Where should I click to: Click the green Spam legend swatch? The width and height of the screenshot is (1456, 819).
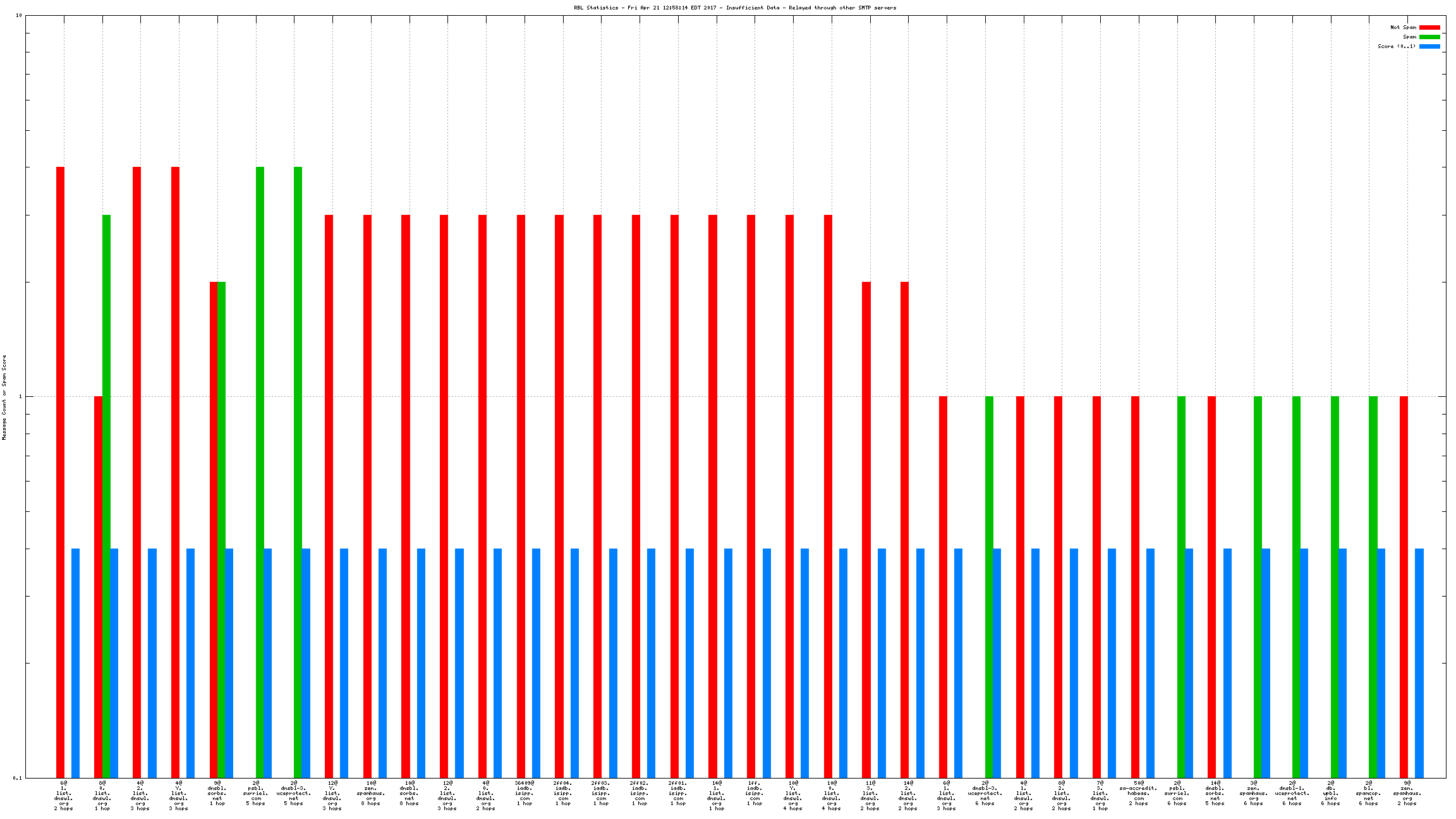click(1429, 37)
